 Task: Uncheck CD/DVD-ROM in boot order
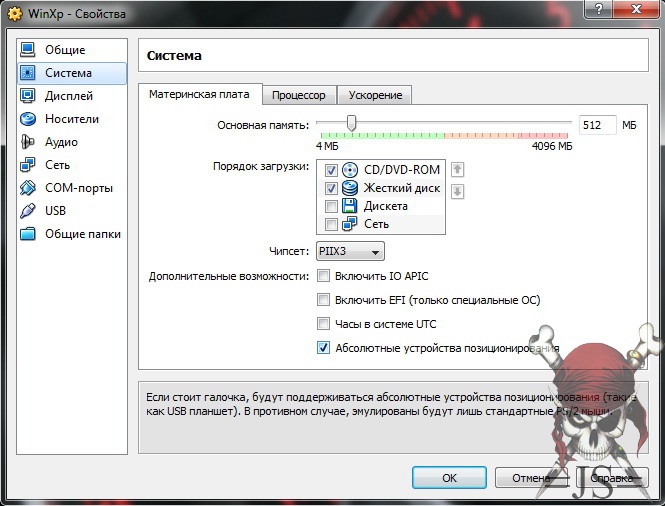[x=331, y=171]
